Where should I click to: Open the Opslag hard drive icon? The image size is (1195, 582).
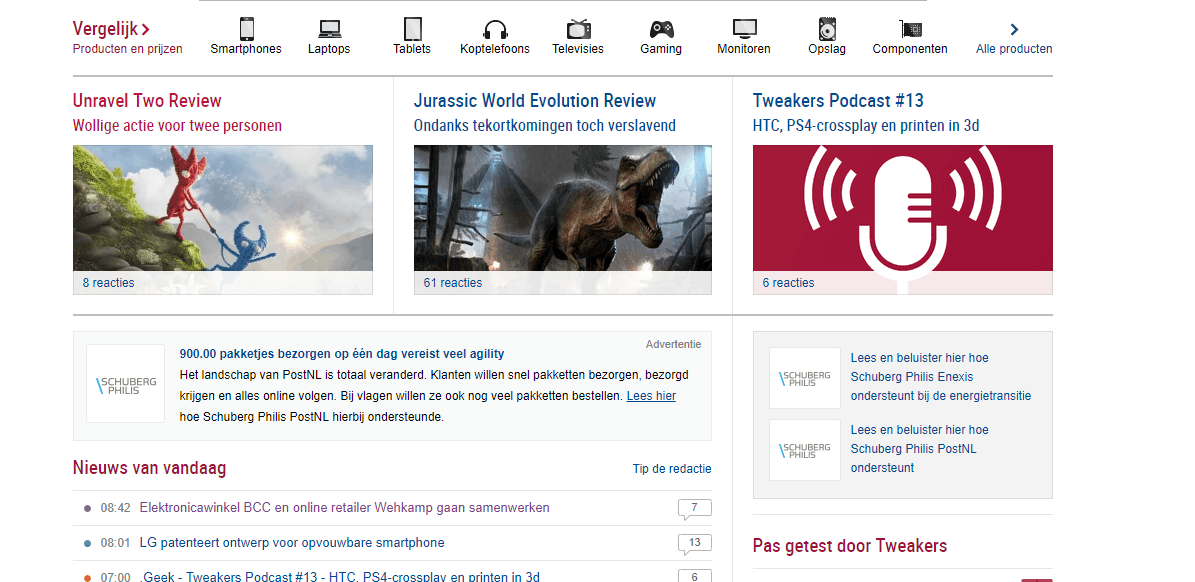coord(827,29)
